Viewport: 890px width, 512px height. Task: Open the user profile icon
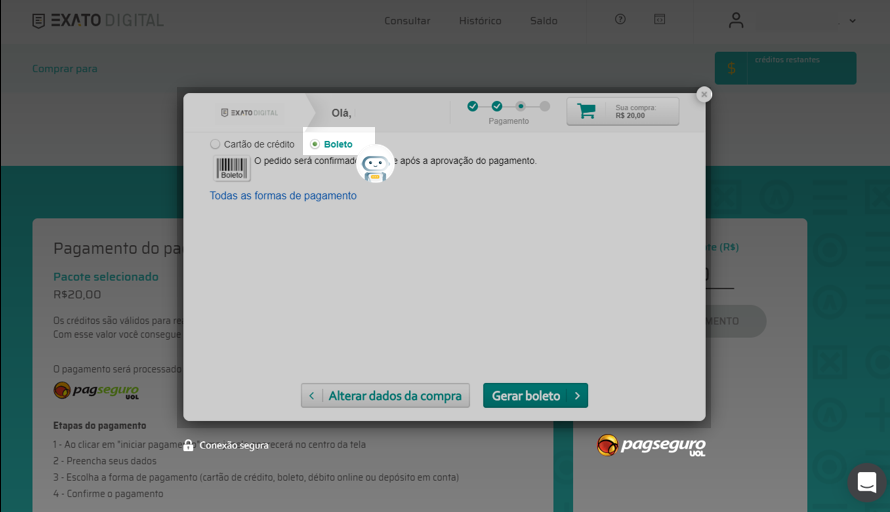tap(737, 20)
